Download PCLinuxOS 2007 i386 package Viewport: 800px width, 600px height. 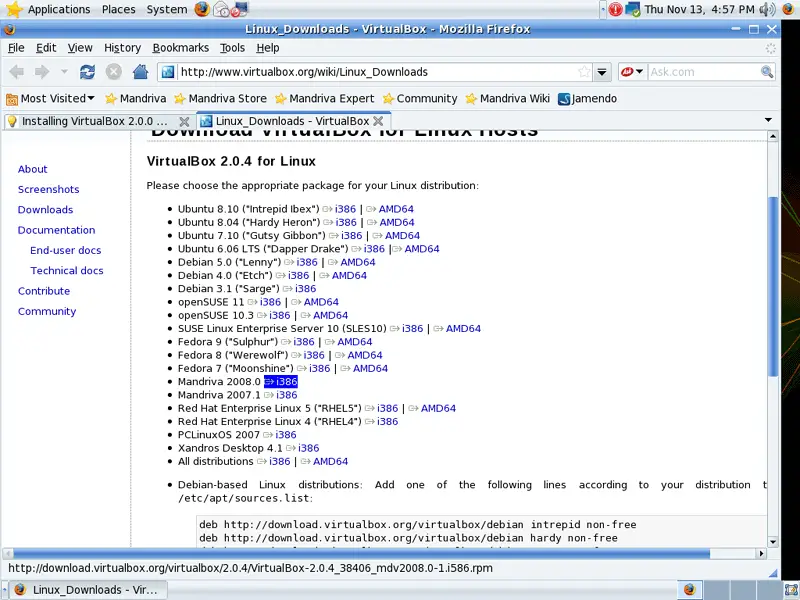coord(285,435)
